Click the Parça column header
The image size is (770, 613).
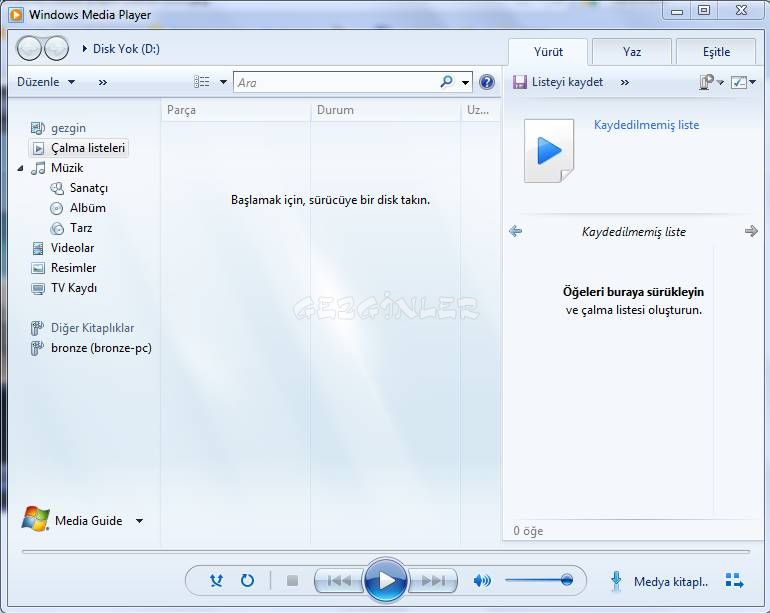click(x=236, y=110)
